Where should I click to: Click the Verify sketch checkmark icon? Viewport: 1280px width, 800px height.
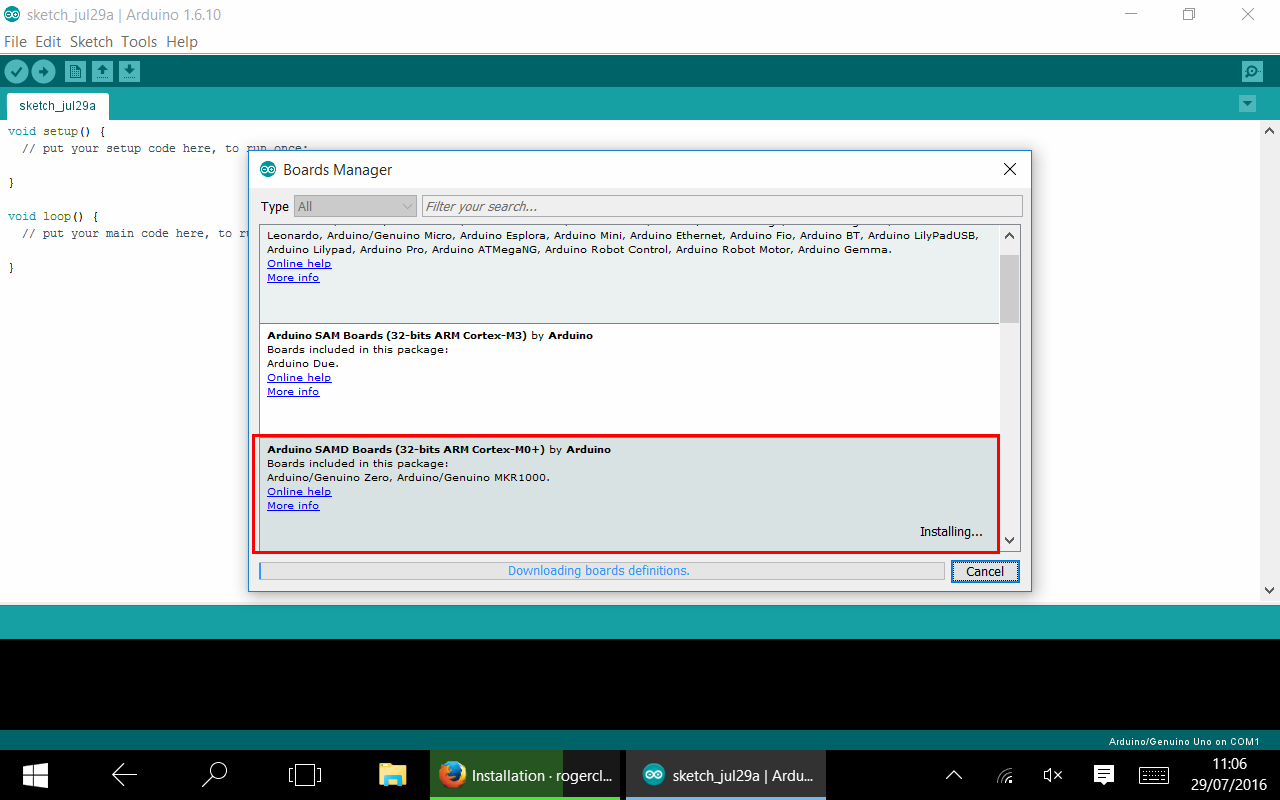16,71
